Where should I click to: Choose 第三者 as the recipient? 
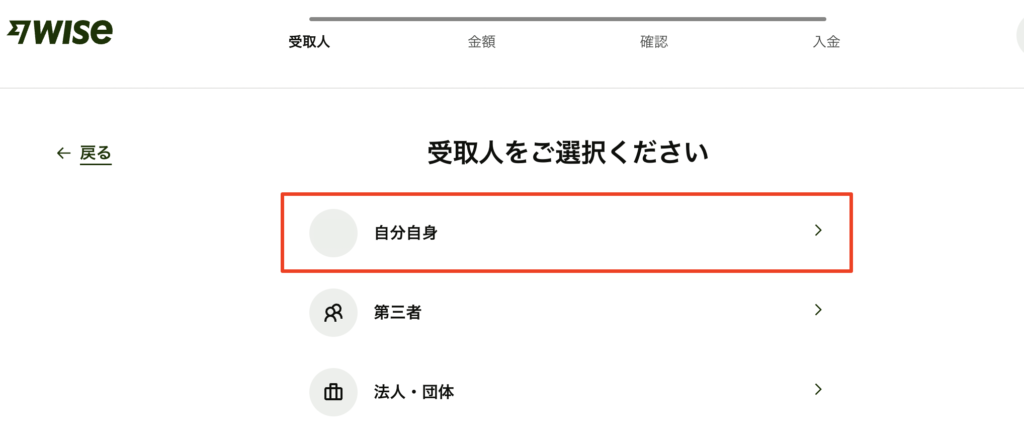567,313
